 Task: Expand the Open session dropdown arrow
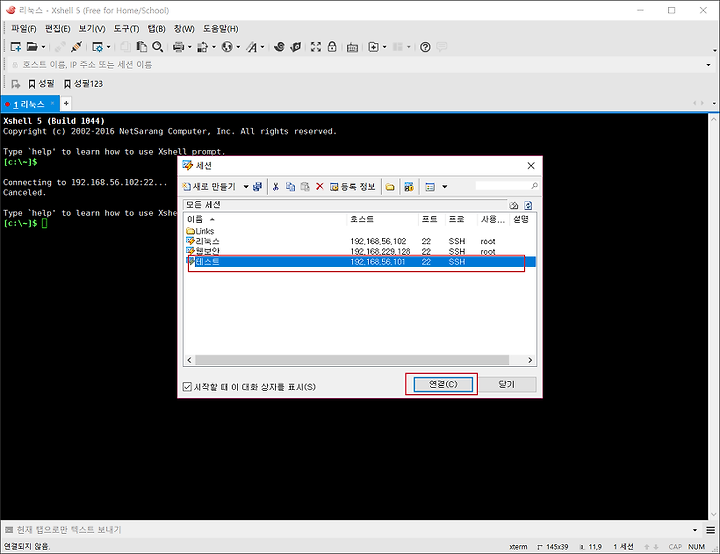point(44,47)
